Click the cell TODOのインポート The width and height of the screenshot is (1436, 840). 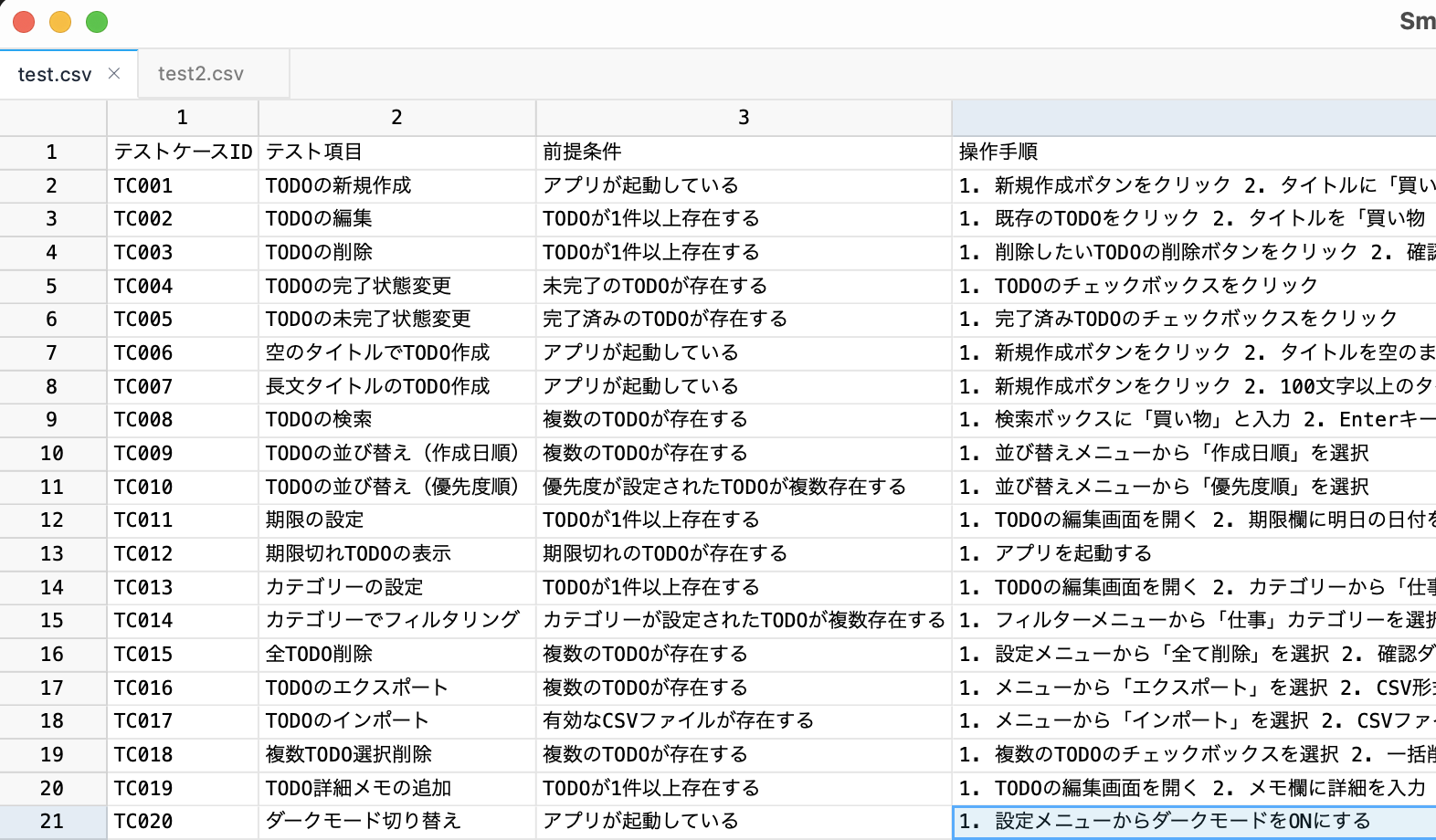click(397, 721)
